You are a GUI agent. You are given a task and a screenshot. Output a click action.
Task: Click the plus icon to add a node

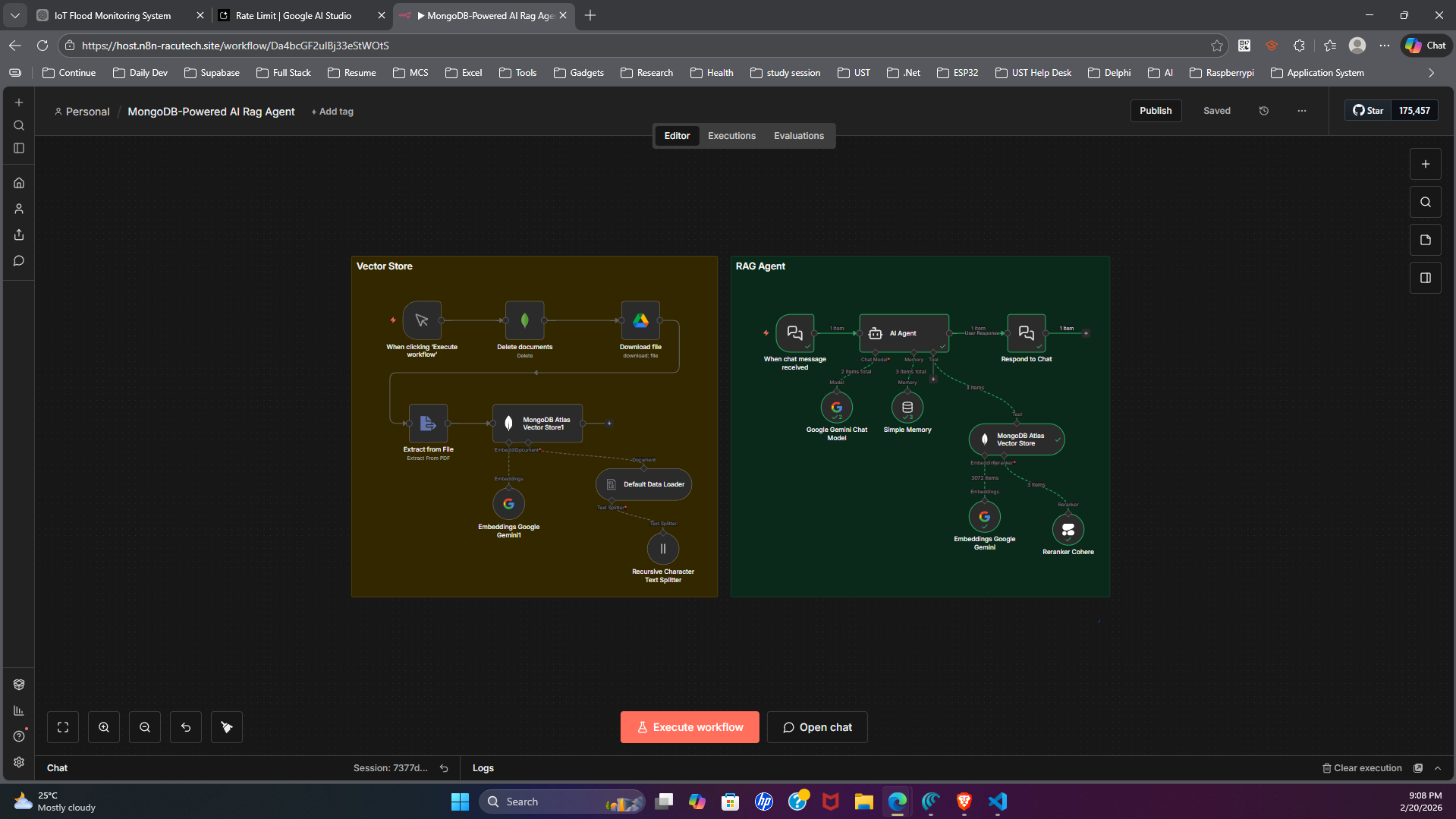[1425, 163]
